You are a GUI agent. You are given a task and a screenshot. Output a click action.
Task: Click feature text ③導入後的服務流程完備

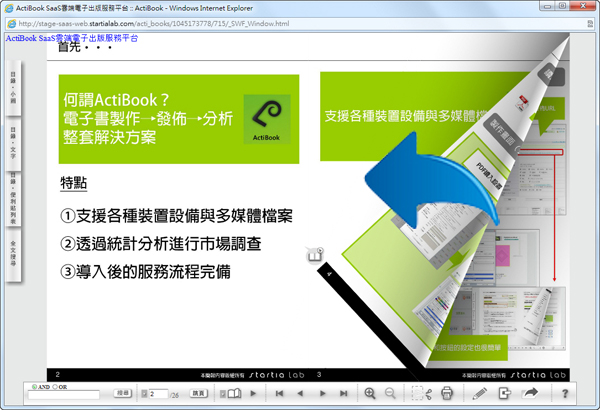145,272
